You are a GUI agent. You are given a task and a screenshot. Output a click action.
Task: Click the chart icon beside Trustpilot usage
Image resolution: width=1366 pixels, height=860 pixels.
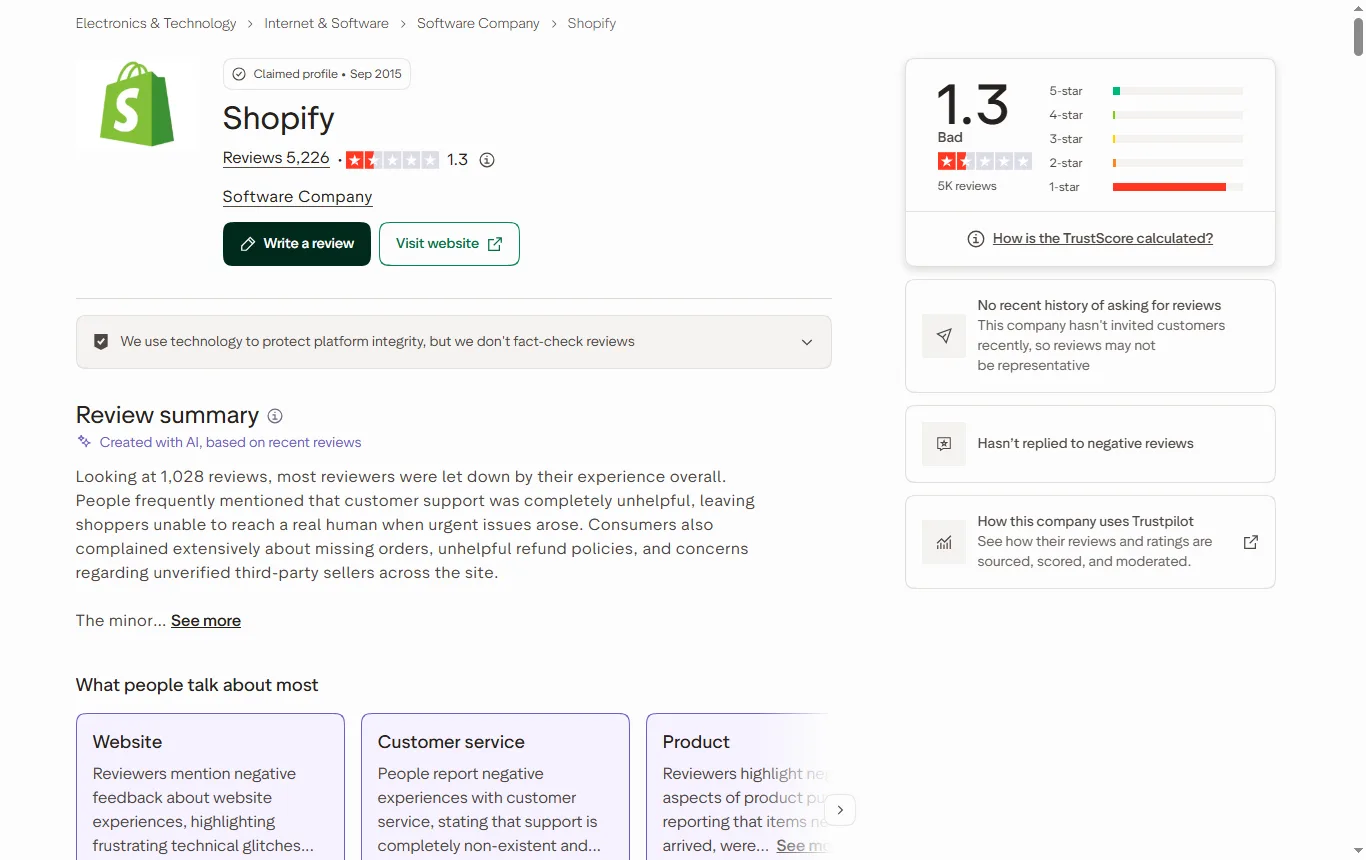point(944,542)
